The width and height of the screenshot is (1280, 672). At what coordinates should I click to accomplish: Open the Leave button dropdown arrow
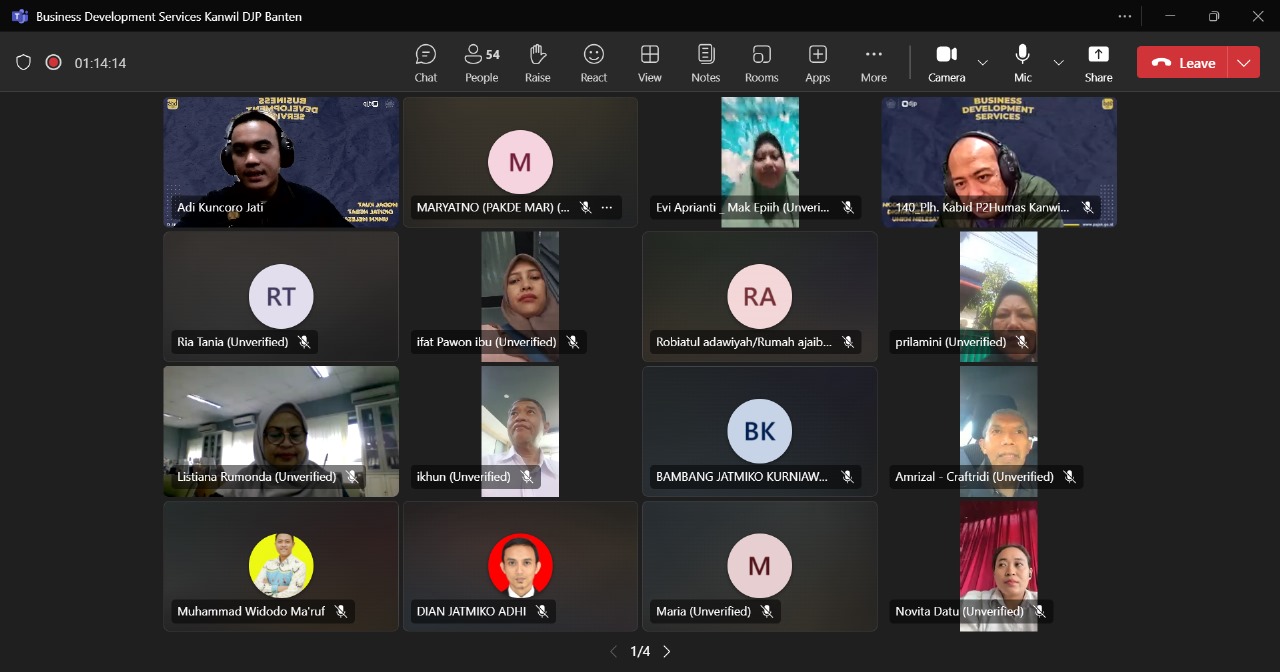tap(1243, 63)
